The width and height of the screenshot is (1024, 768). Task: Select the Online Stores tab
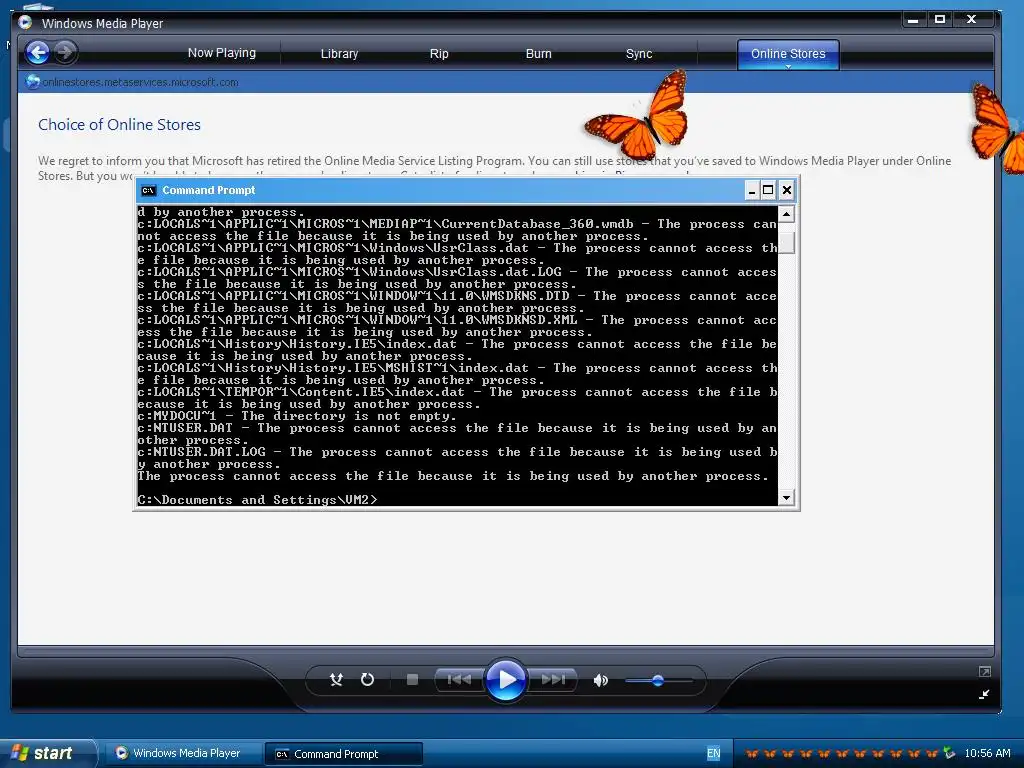click(x=788, y=54)
